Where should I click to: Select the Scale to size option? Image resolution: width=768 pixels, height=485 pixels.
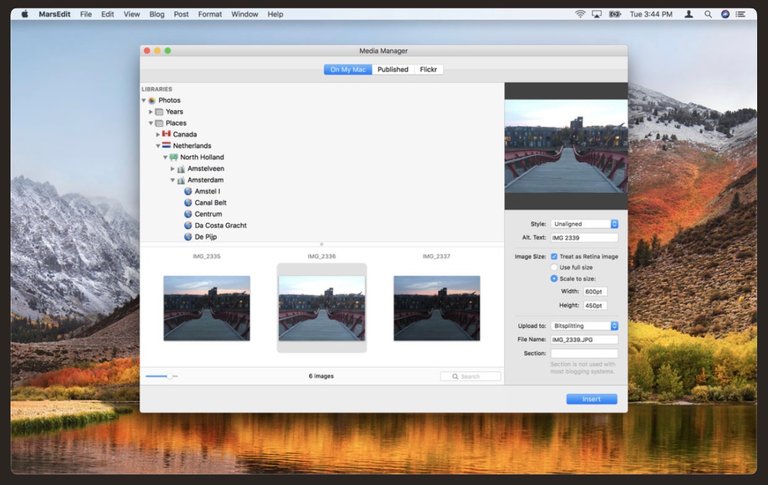click(554, 279)
